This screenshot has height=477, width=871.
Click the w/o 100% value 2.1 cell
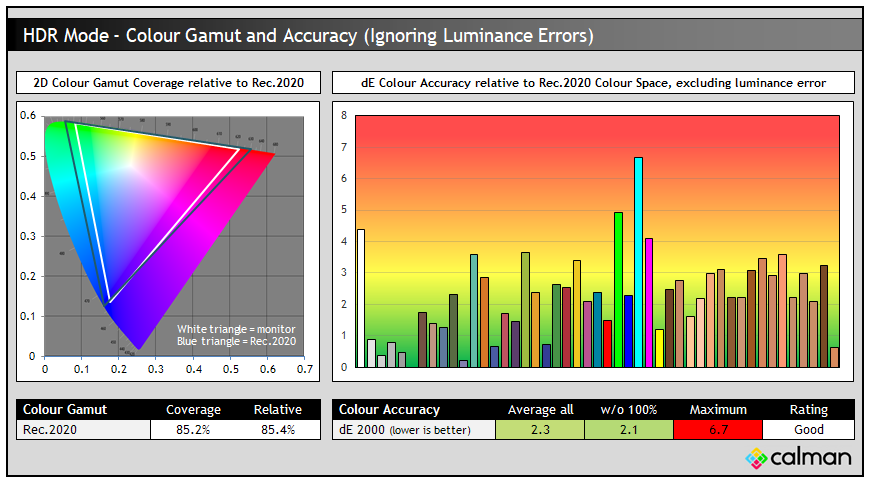pos(625,429)
